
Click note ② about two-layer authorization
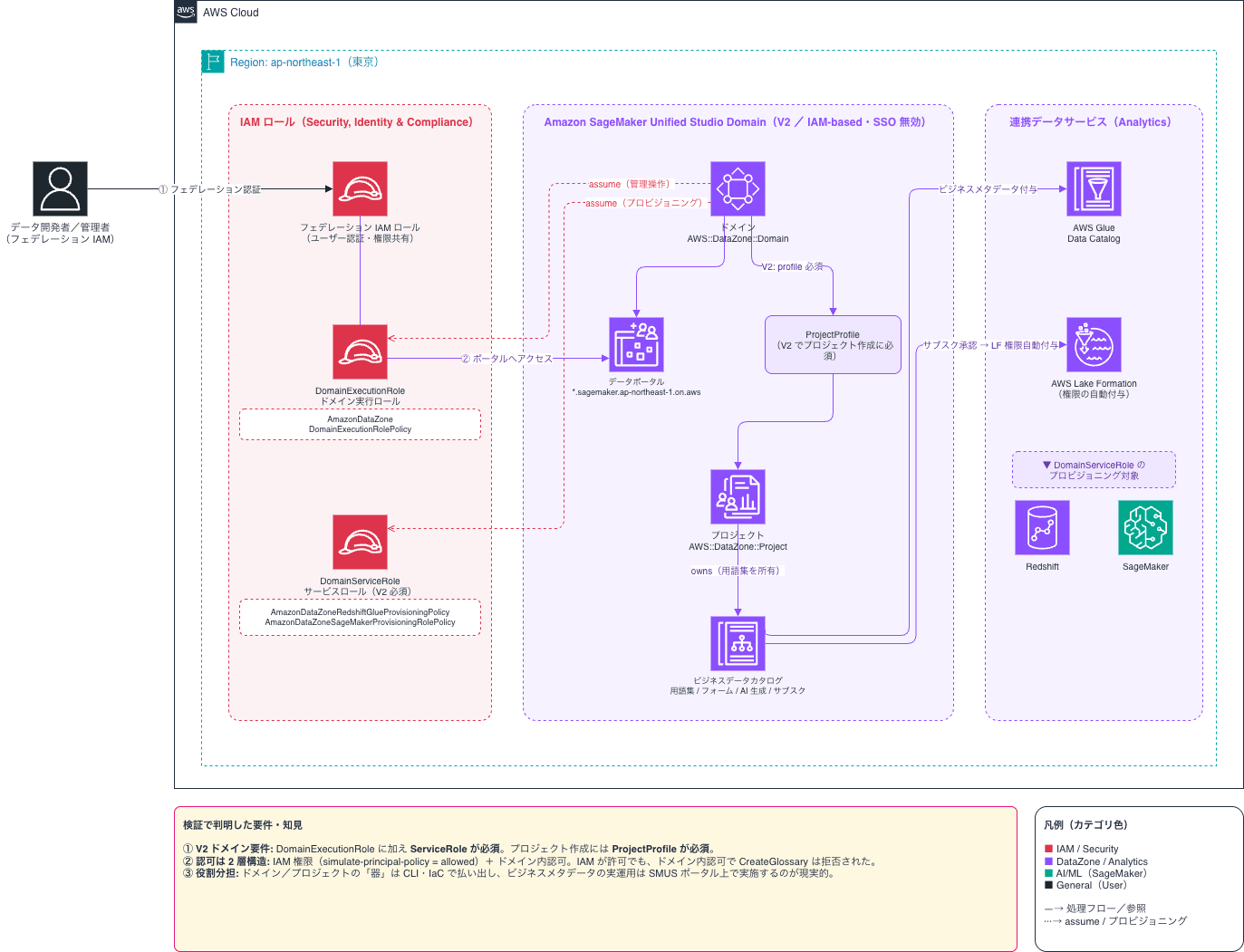click(x=531, y=861)
